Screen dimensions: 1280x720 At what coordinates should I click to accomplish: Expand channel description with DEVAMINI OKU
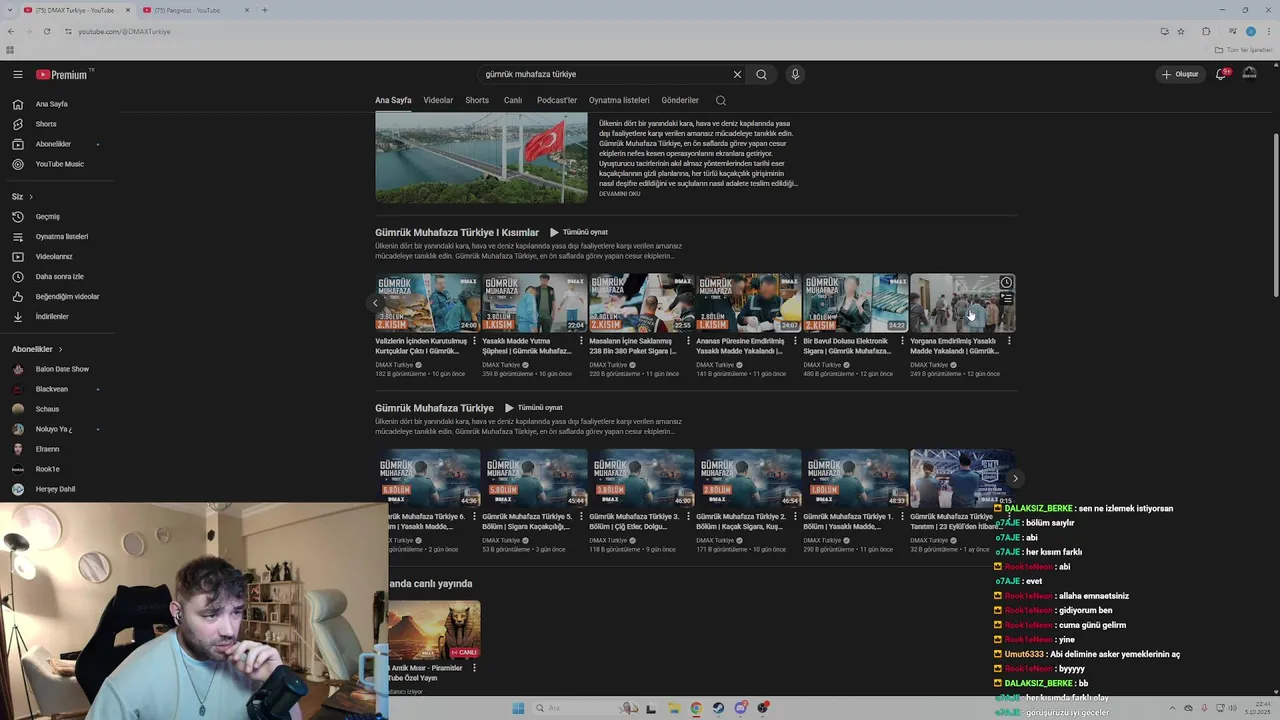coord(619,194)
